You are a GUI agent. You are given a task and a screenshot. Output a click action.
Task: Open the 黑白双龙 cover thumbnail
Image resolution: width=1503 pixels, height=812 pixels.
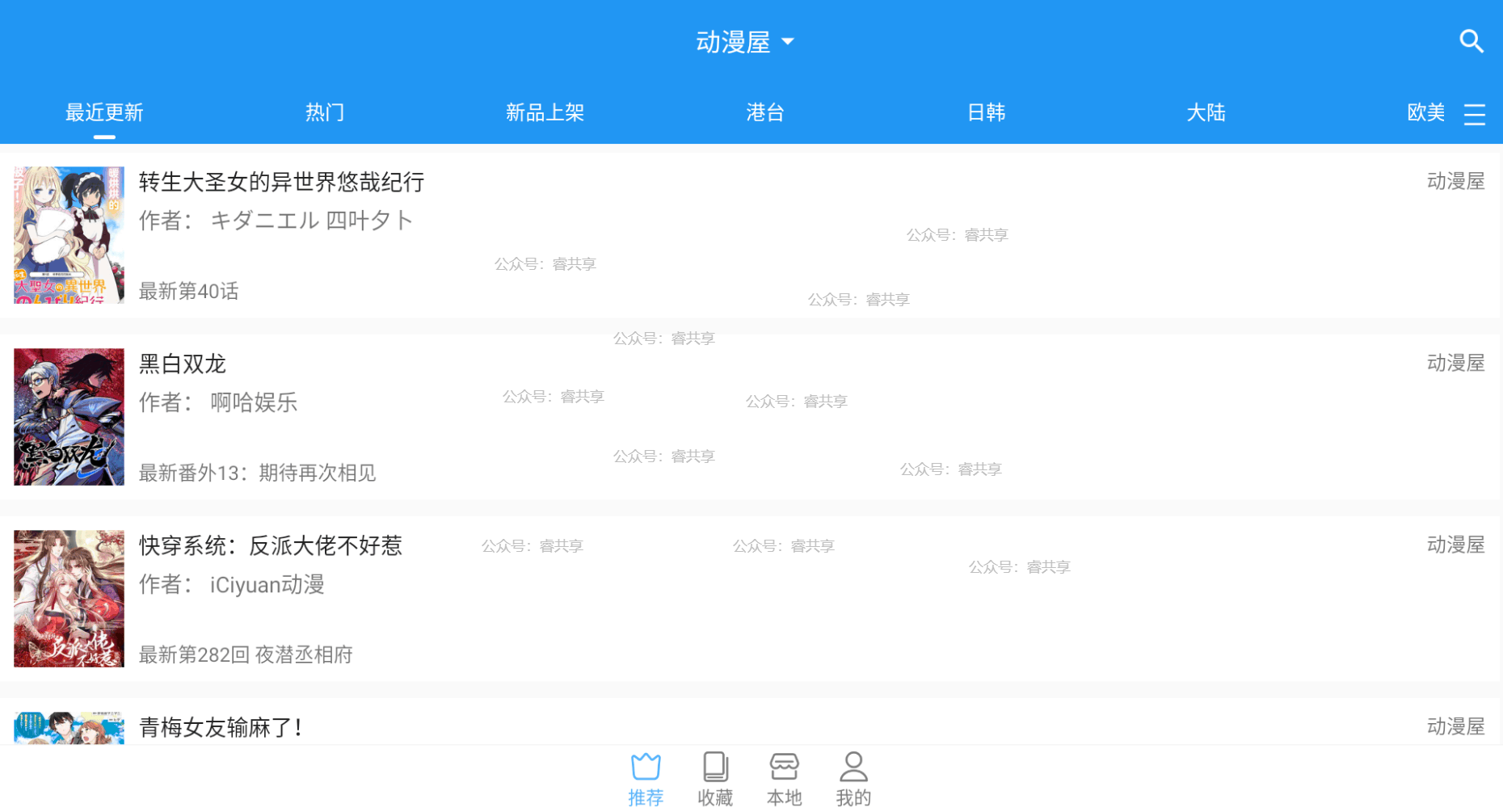69,417
